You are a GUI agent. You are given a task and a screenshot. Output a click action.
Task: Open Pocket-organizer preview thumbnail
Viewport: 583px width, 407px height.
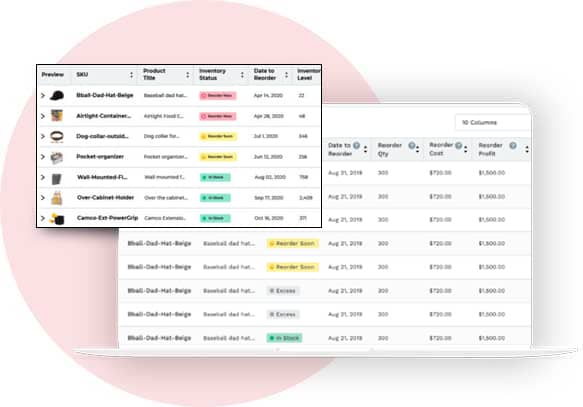click(x=57, y=158)
